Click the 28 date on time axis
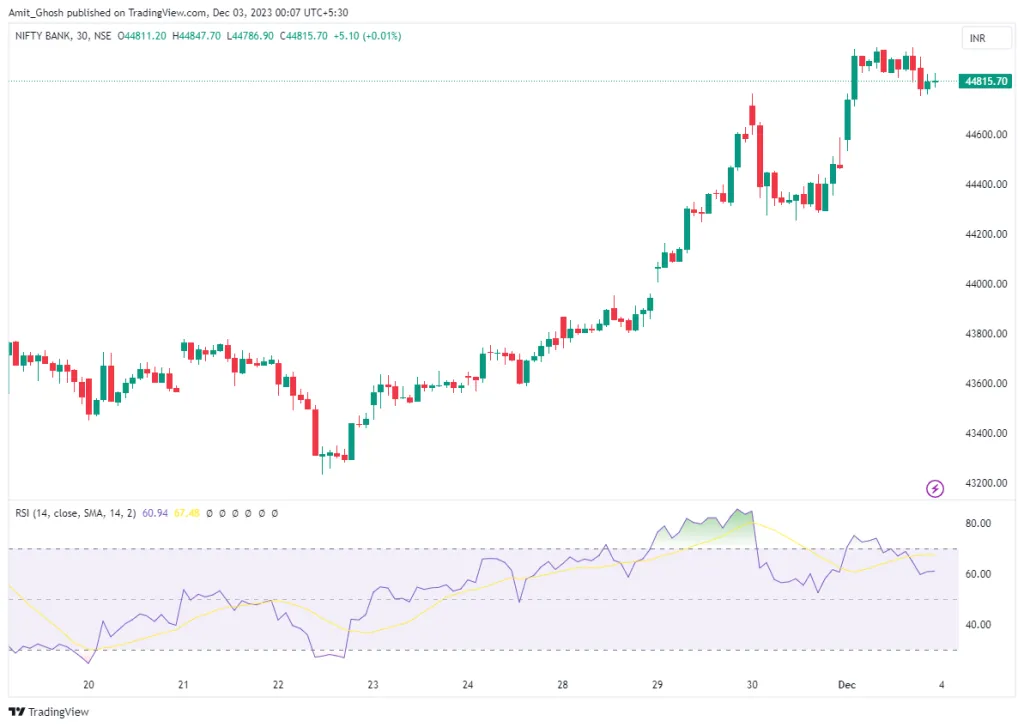The width and height of the screenshot is (1024, 727). (x=563, y=685)
